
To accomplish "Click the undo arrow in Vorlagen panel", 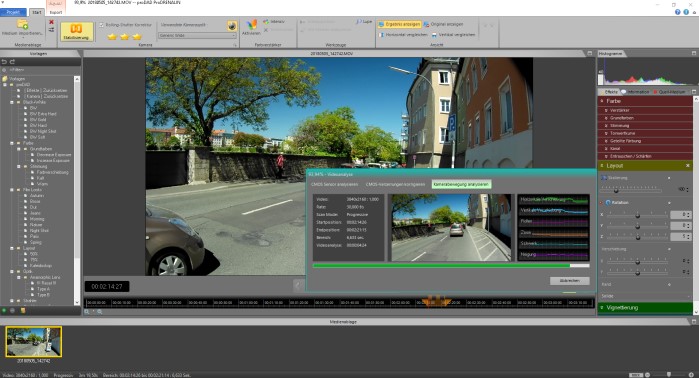I will click(x=4, y=62).
